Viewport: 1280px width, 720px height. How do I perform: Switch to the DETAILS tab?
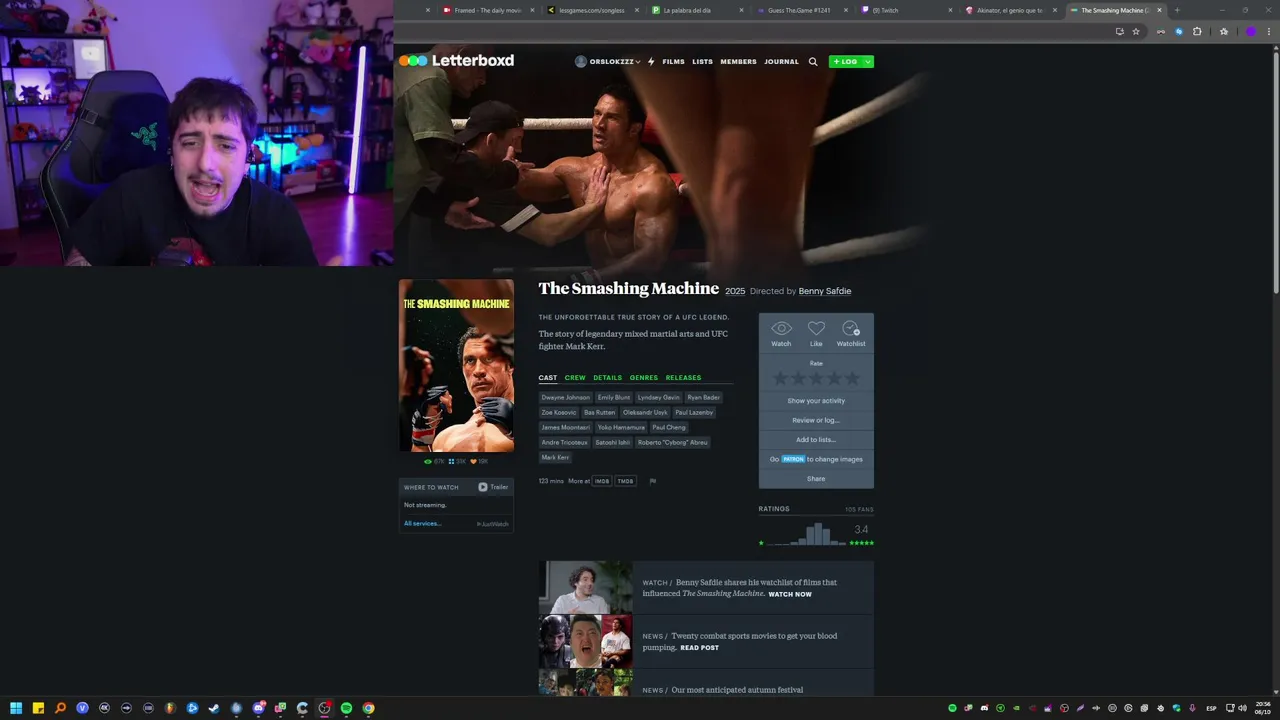click(607, 378)
